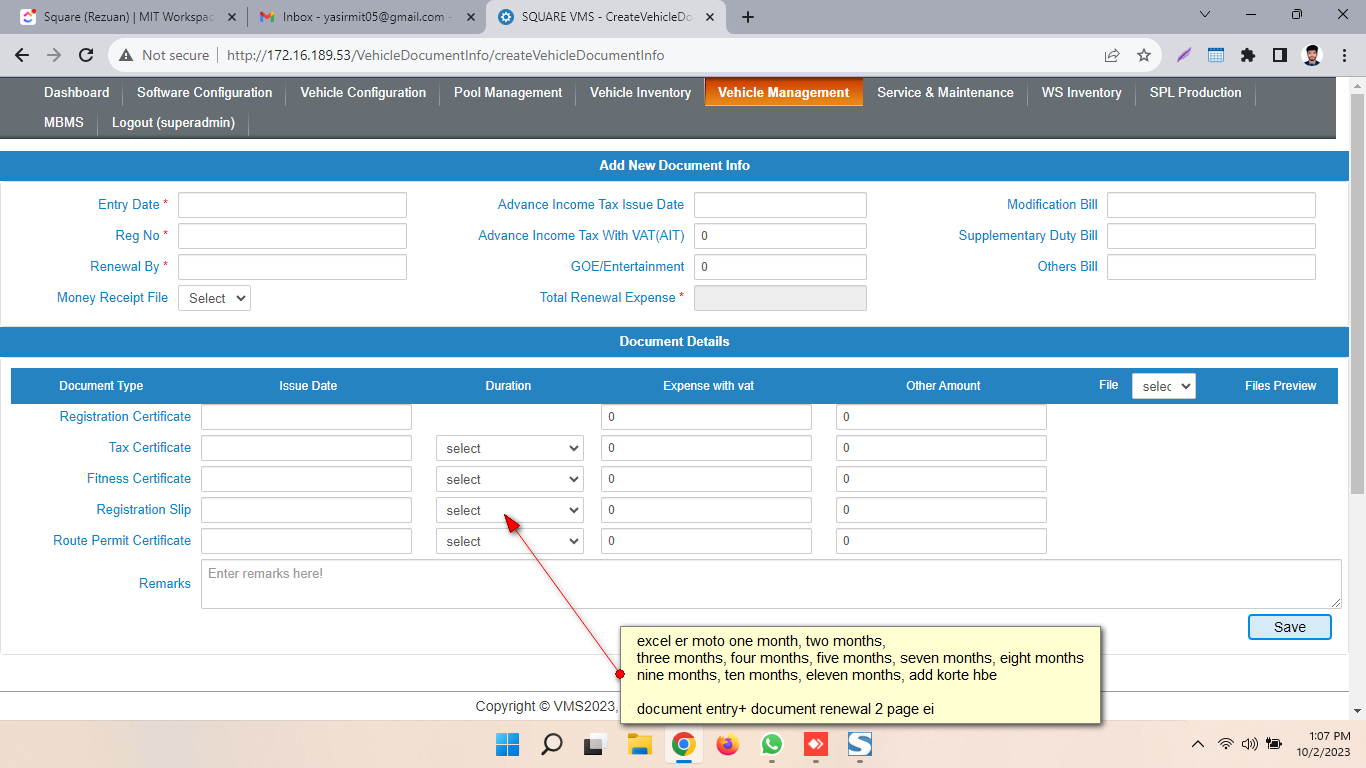Focus the Supplementary Duty Bill field
This screenshot has width=1366, height=768.
[1211, 236]
